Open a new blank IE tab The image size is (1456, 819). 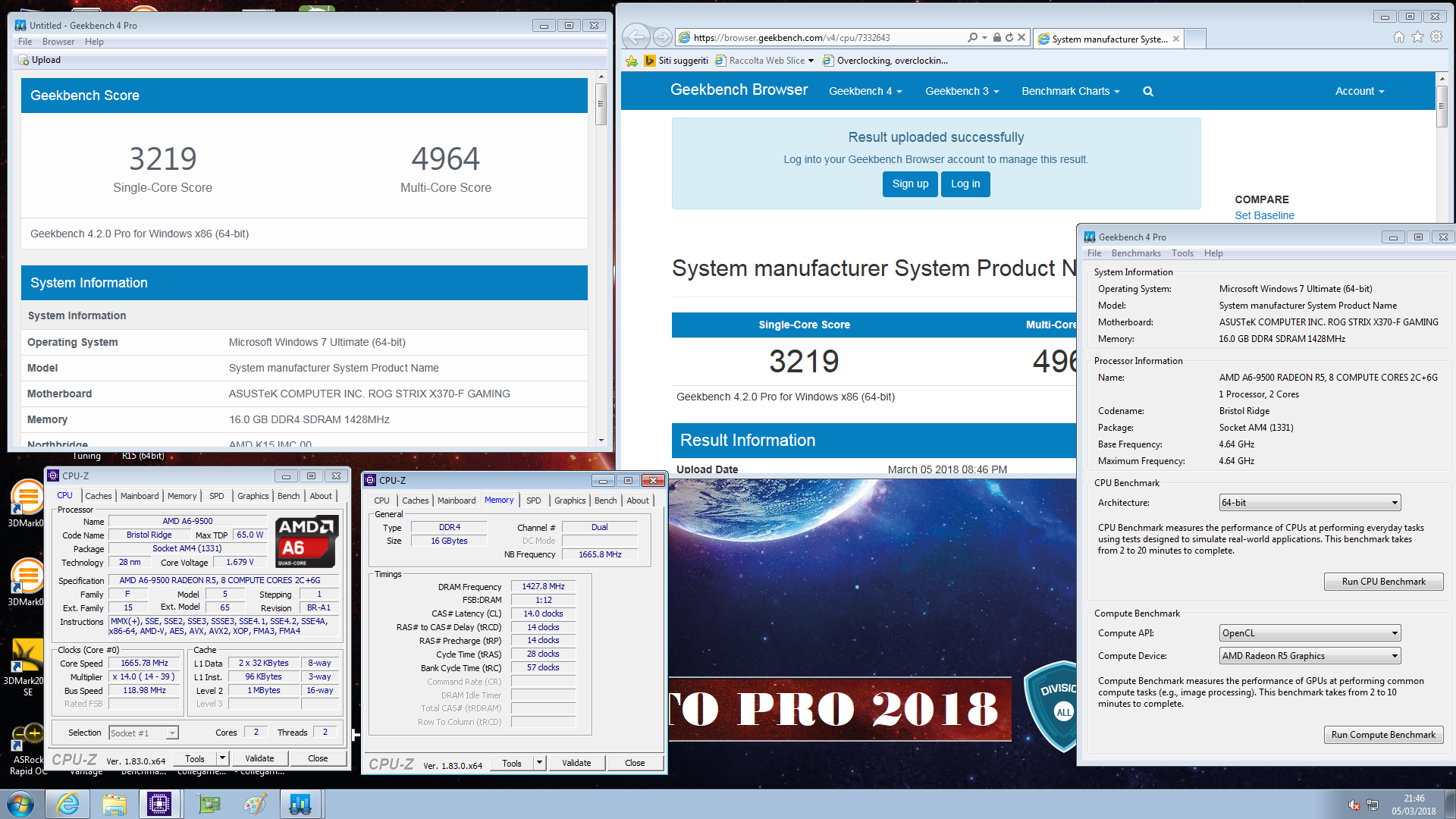pos(1195,38)
